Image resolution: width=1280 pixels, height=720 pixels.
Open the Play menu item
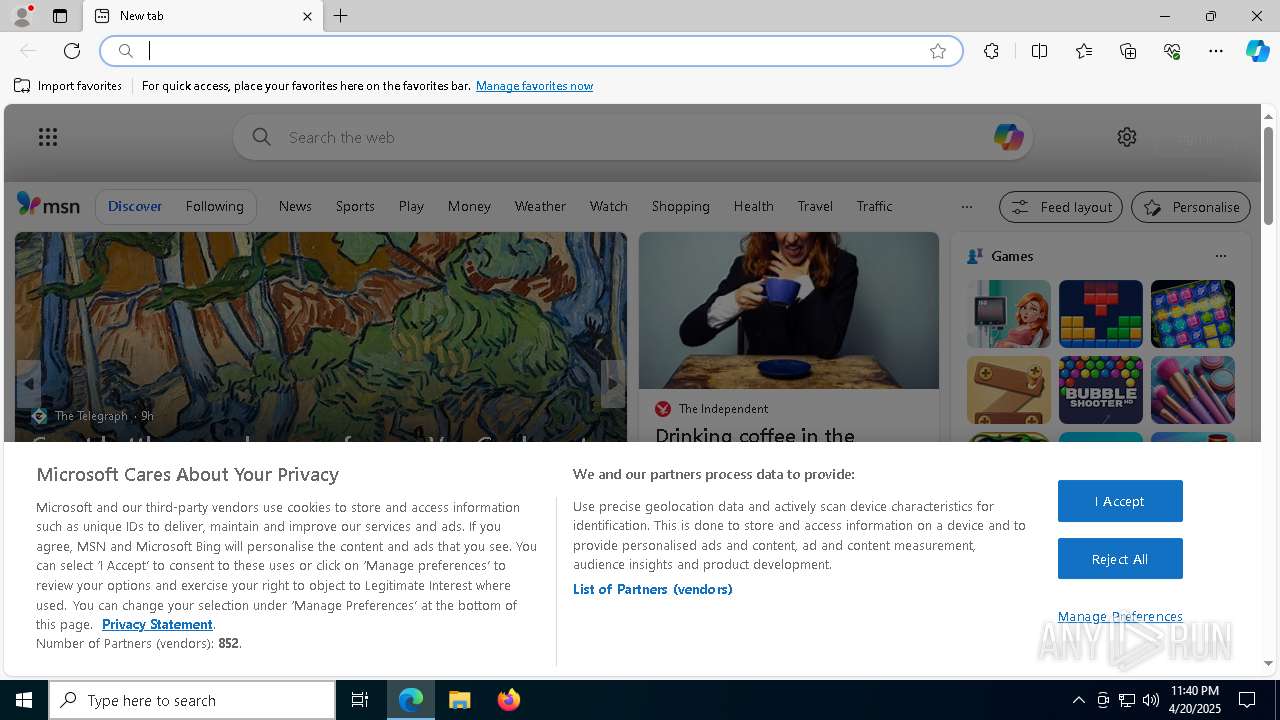pos(411,206)
